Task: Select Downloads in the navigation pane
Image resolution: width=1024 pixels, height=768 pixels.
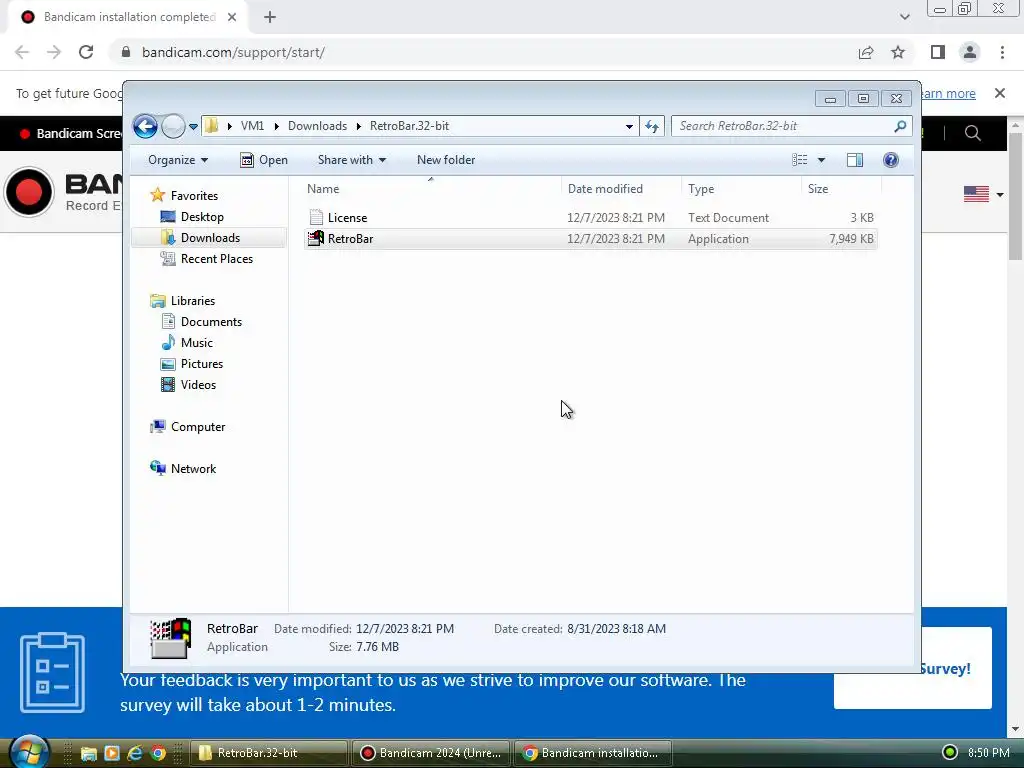Action: click(210, 238)
